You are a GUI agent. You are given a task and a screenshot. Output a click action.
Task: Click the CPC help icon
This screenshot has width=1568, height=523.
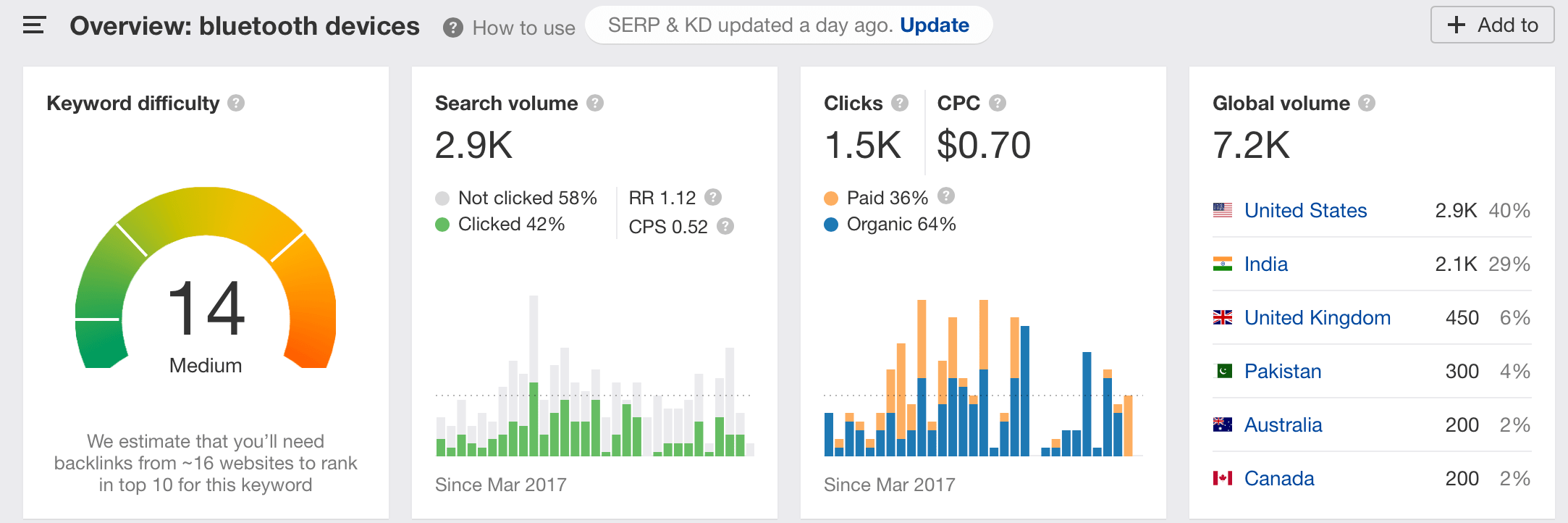pos(998,103)
